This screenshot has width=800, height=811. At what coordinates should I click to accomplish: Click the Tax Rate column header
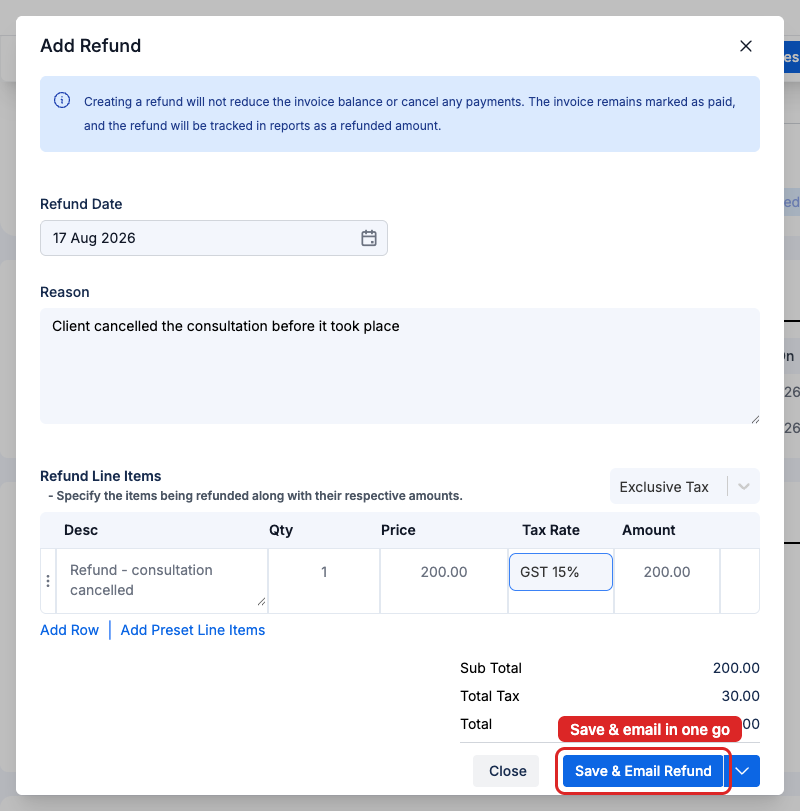tap(551, 530)
